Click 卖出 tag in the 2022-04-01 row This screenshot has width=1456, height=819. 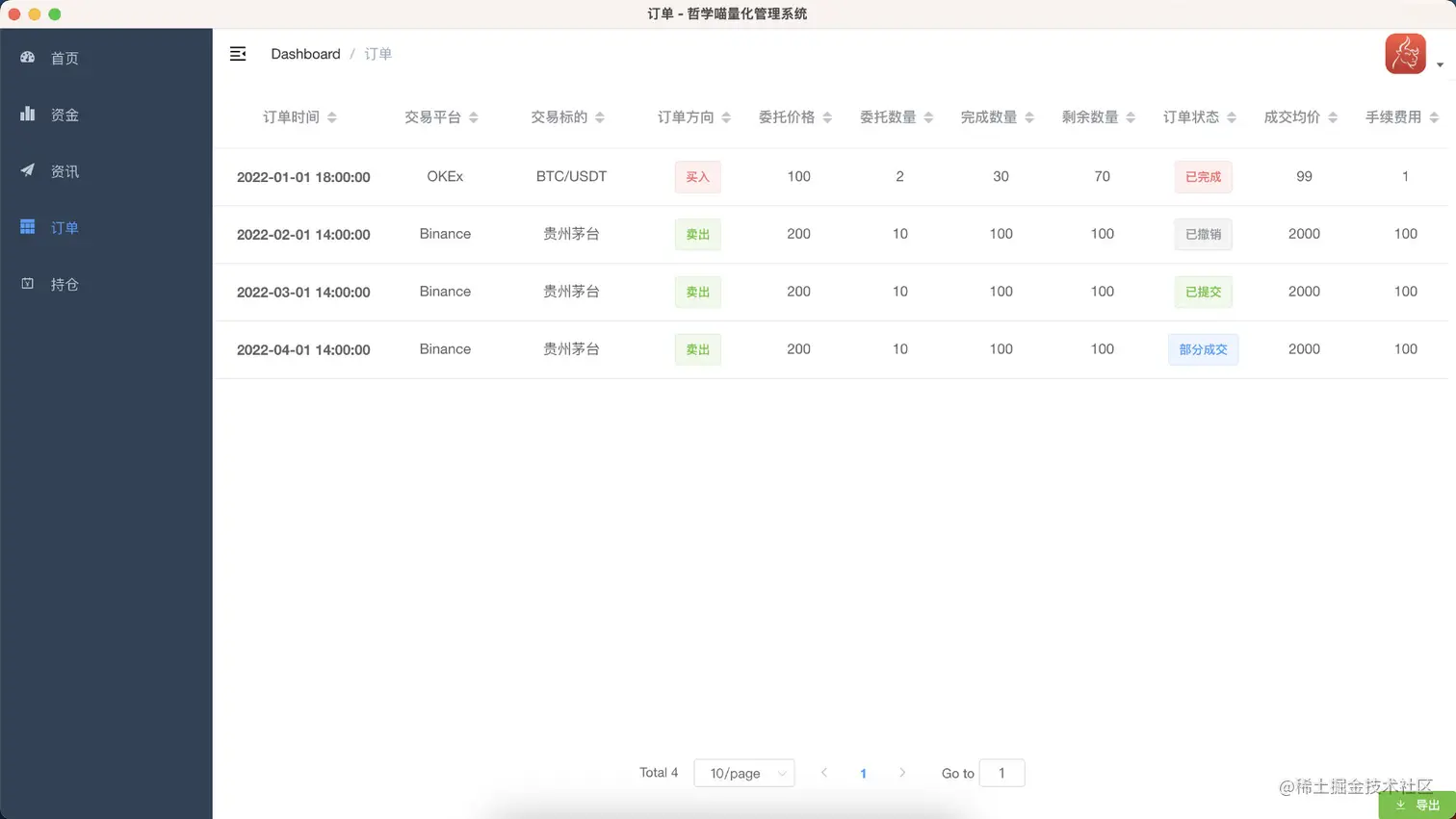point(697,349)
